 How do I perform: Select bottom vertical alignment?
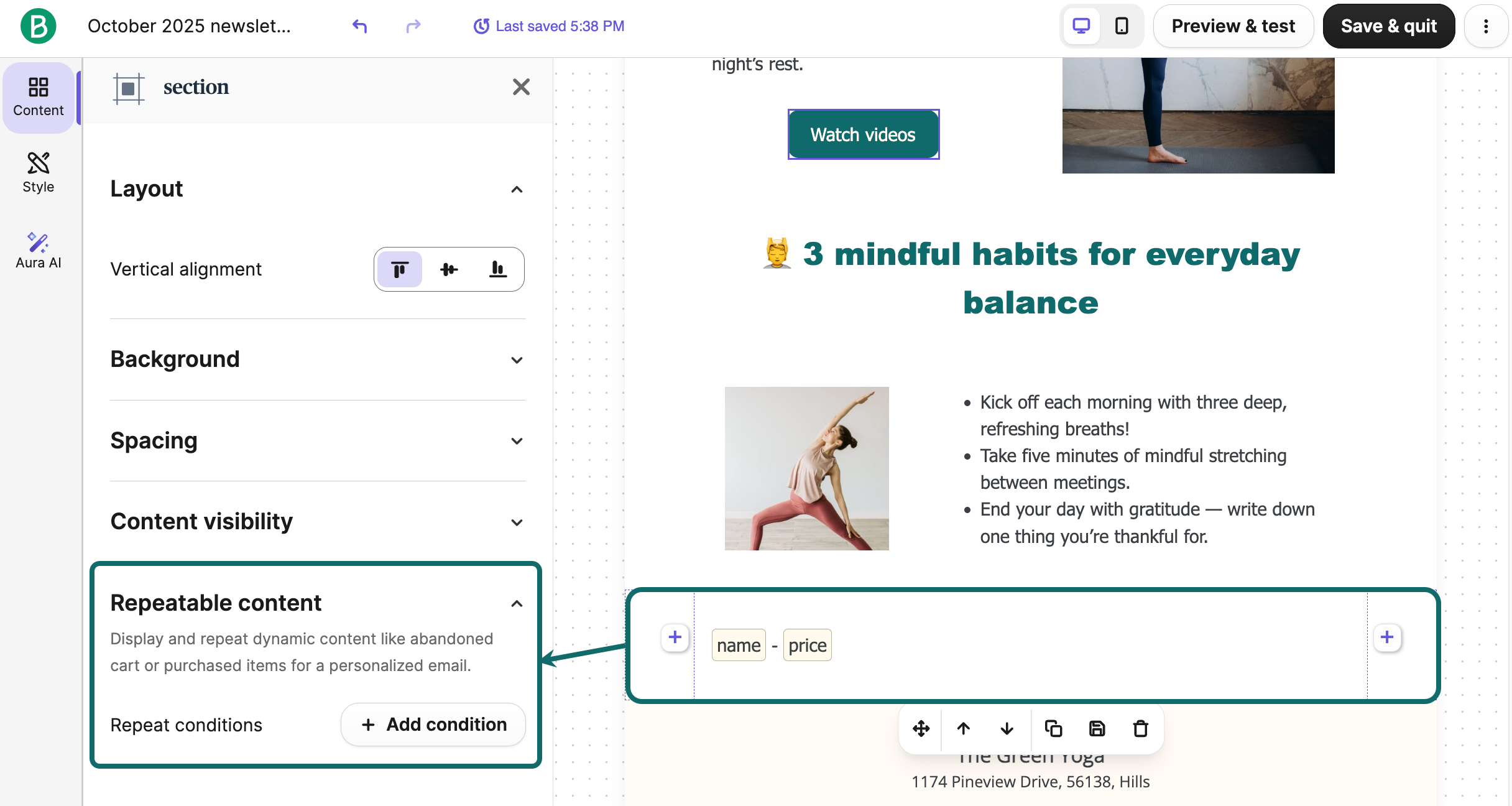tap(498, 269)
